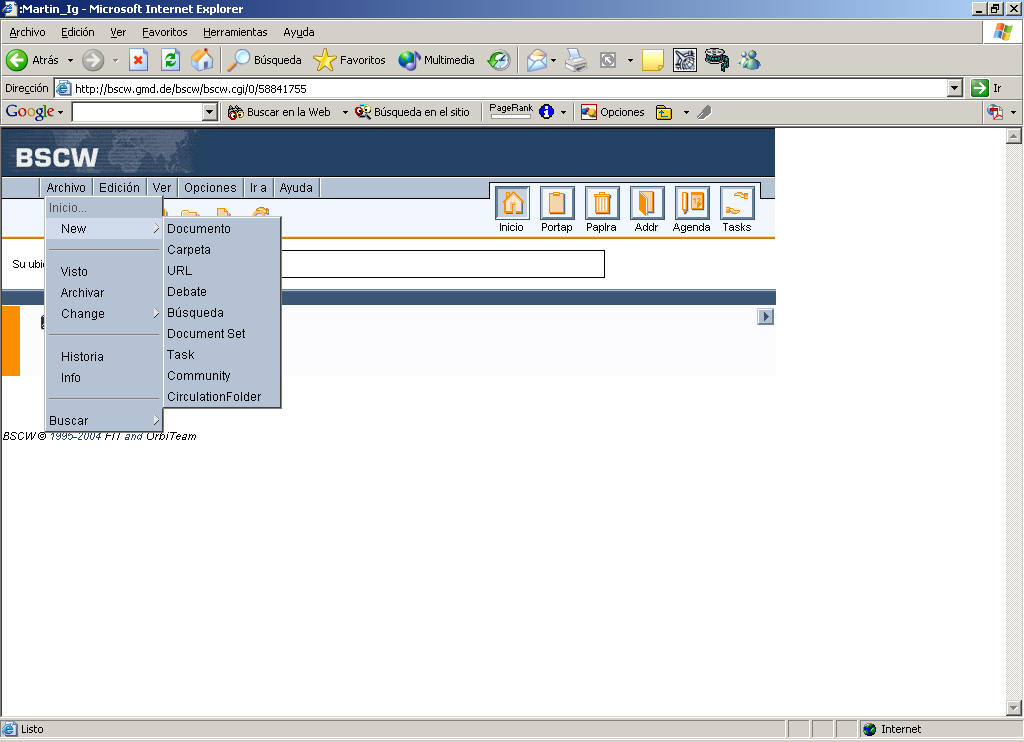Viewport: 1024px width, 742px height.
Task: Open the Addr address book icon
Action: (647, 203)
